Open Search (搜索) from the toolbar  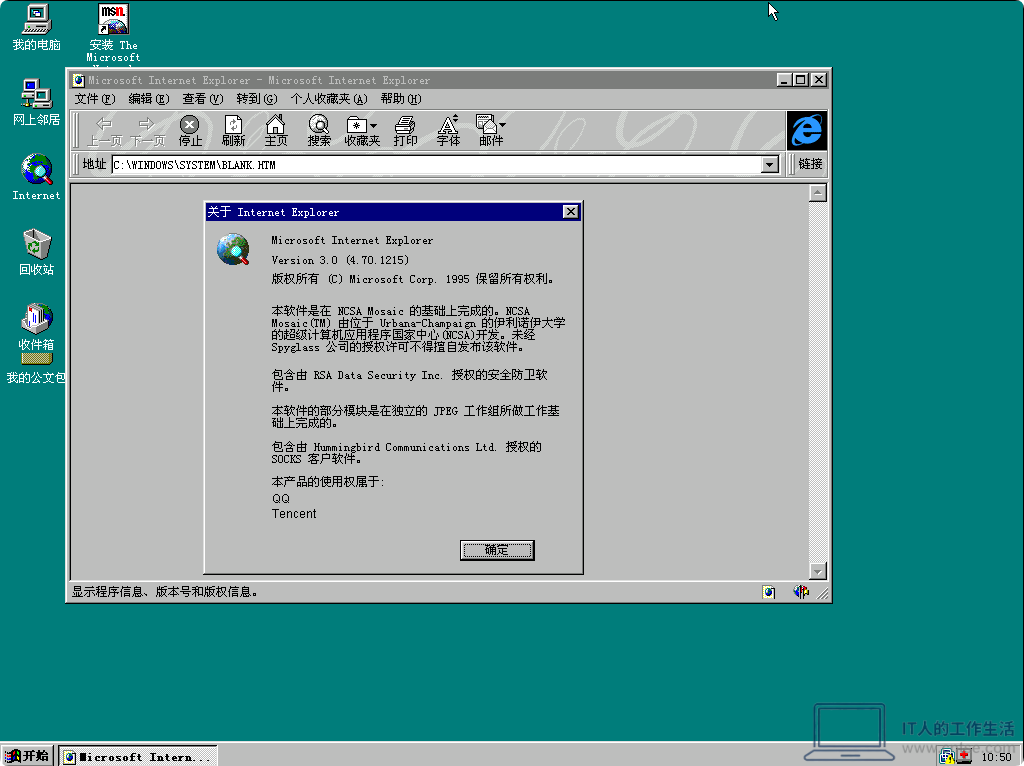pyautogui.click(x=319, y=131)
